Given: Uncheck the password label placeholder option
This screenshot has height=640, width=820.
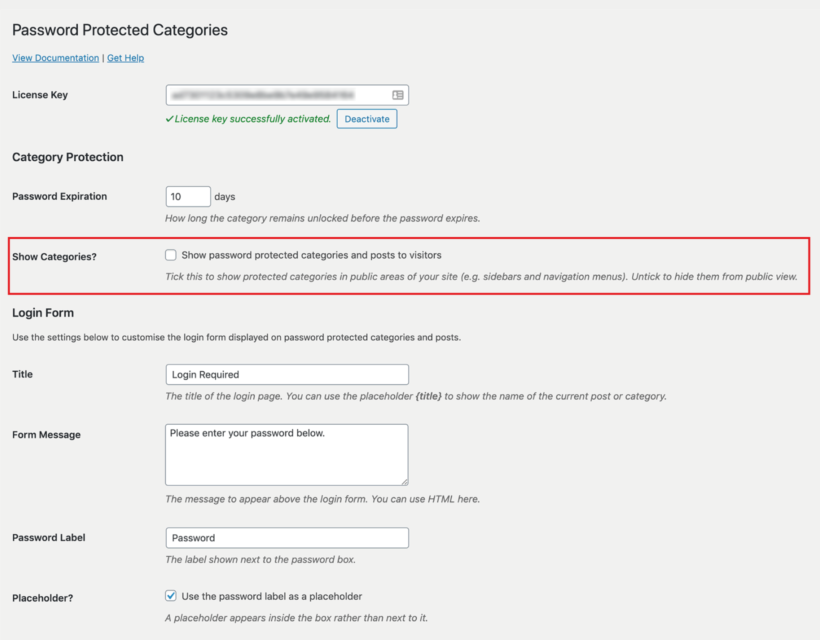Looking at the screenshot, I should click(x=170, y=596).
